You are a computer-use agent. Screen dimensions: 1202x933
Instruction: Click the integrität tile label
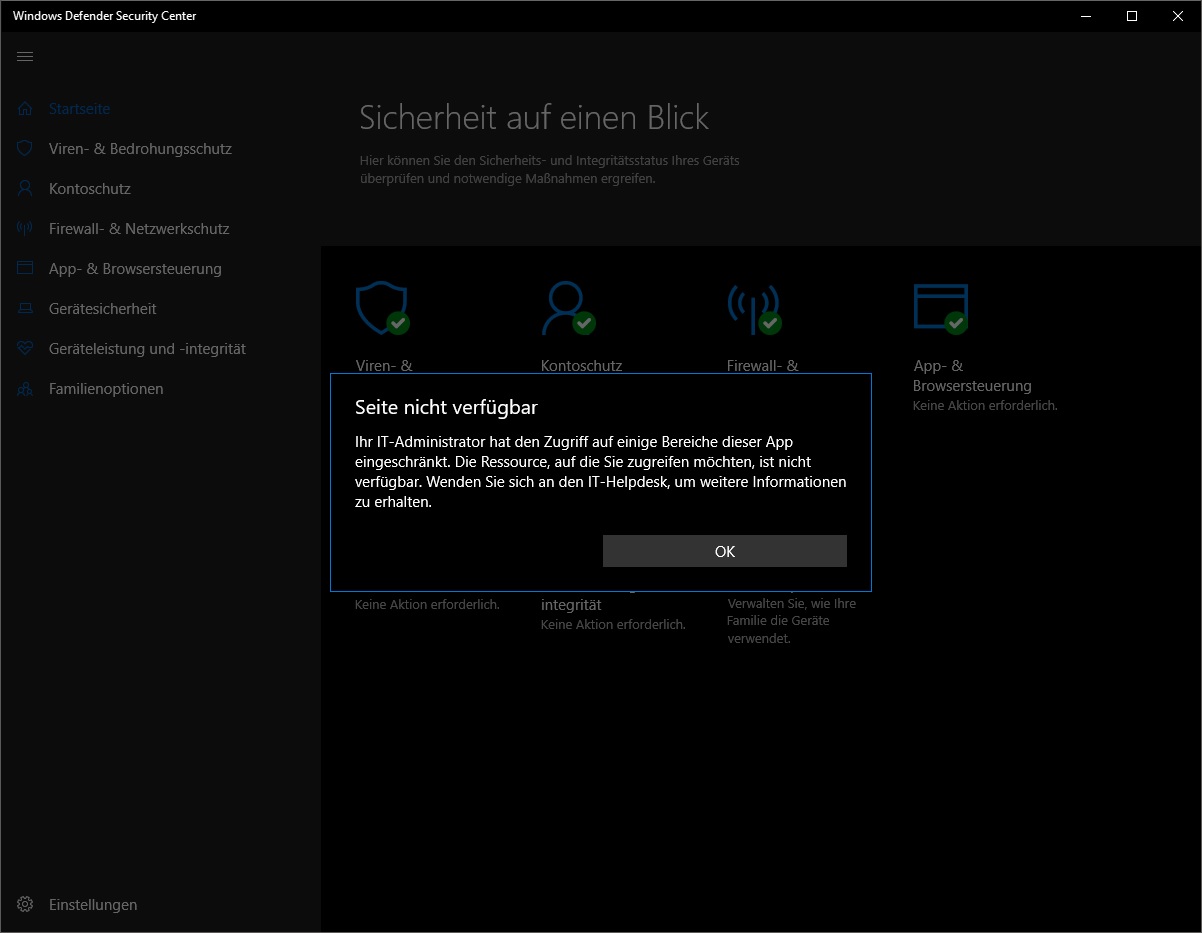(x=571, y=605)
